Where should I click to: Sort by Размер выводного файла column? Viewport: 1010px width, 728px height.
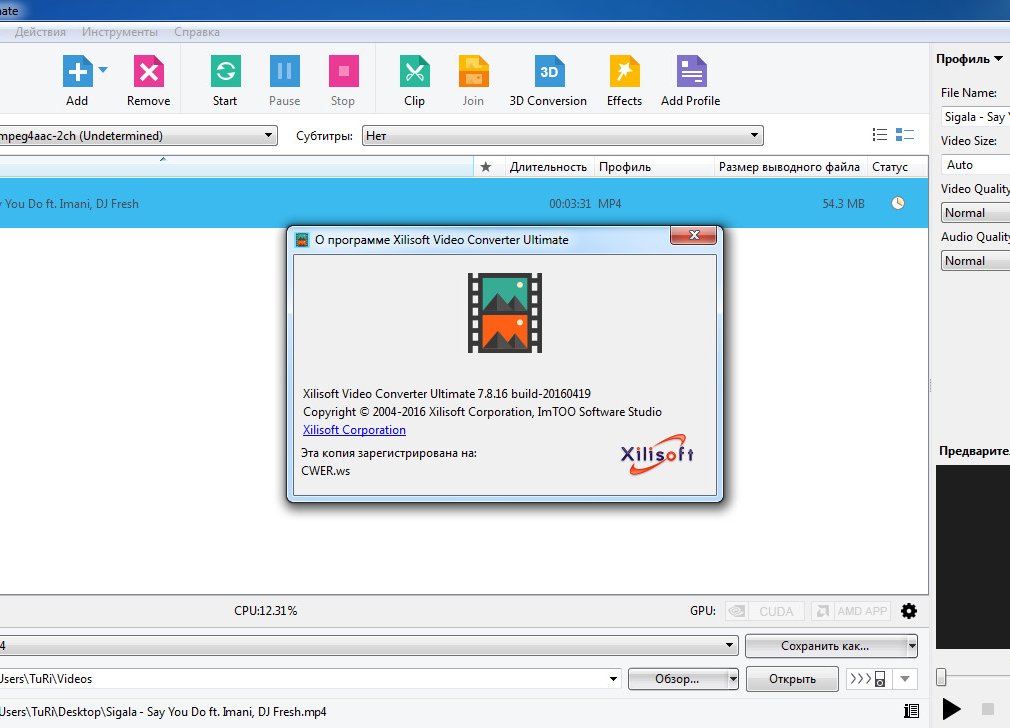[789, 167]
